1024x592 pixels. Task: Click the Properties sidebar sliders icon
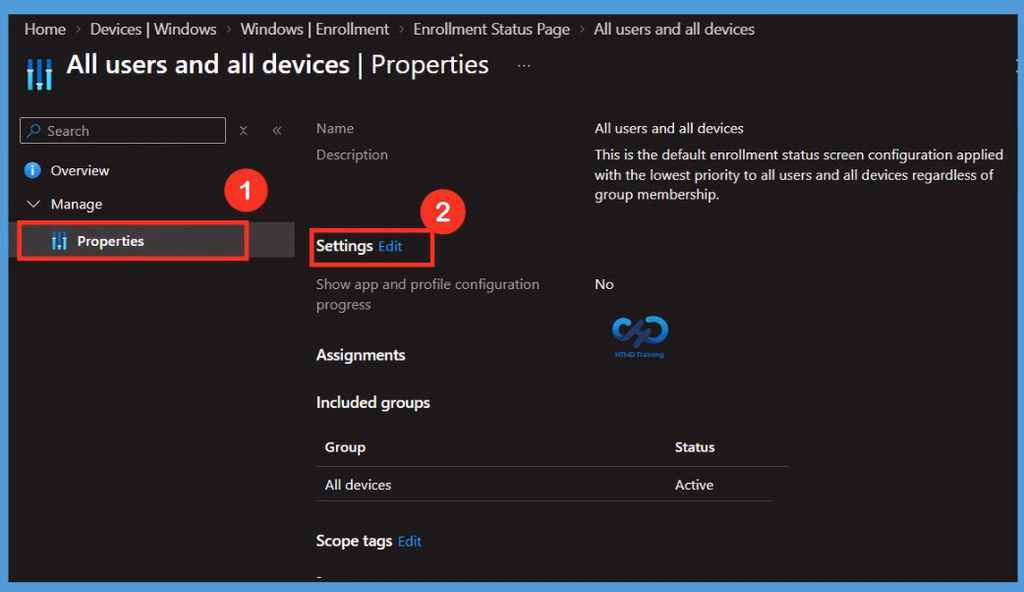(x=59, y=241)
